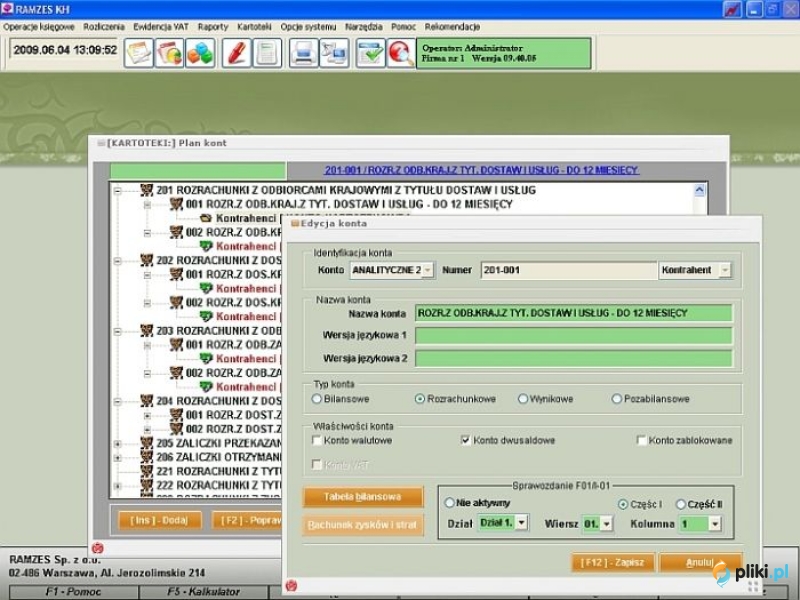
Task: Open the Kolumna dropdown
Action: pyautogui.click(x=715, y=524)
